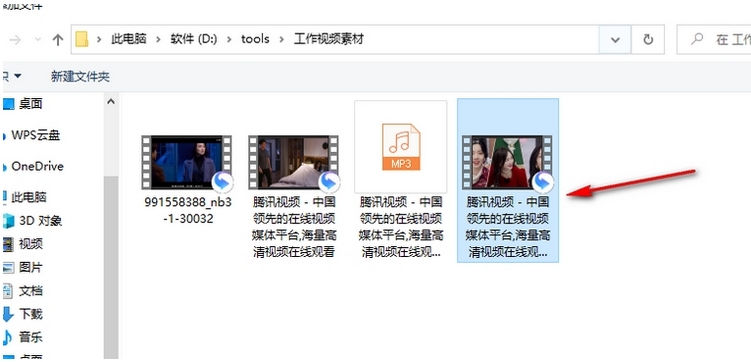
Task: Click player badge on highlighted video thumbnail
Action: (x=543, y=182)
